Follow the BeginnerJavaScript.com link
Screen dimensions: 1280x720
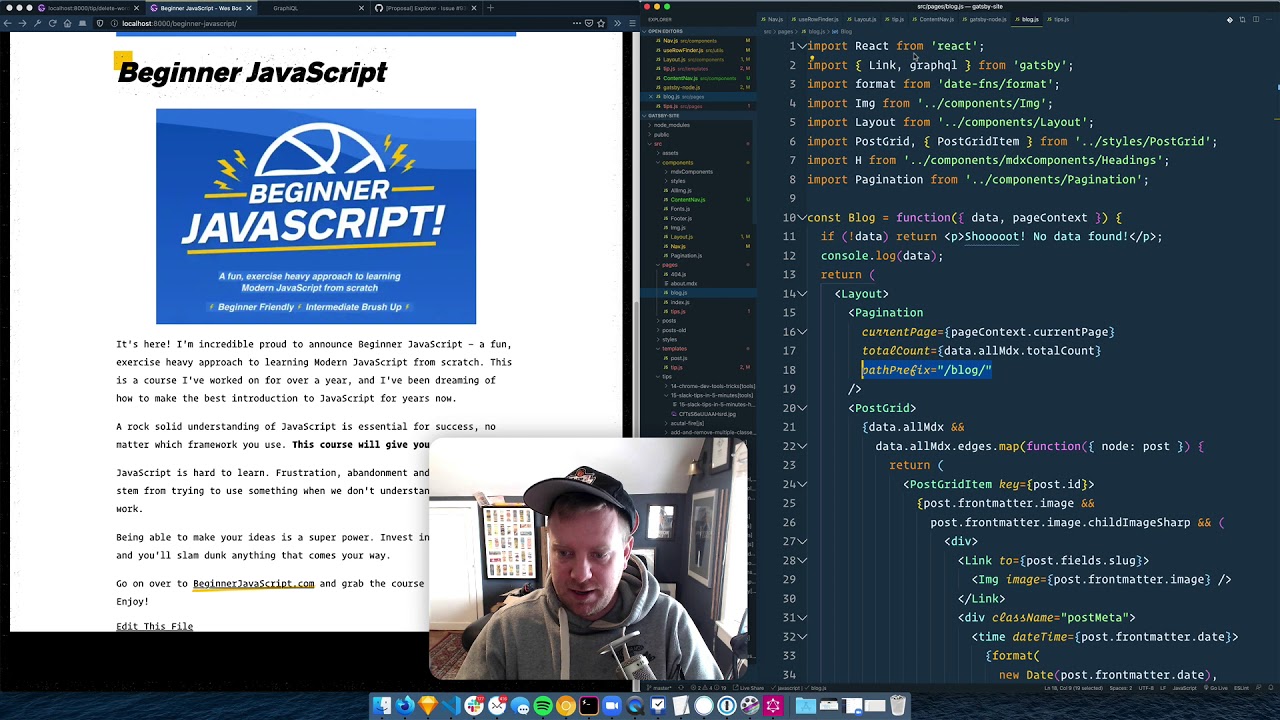coord(253,583)
